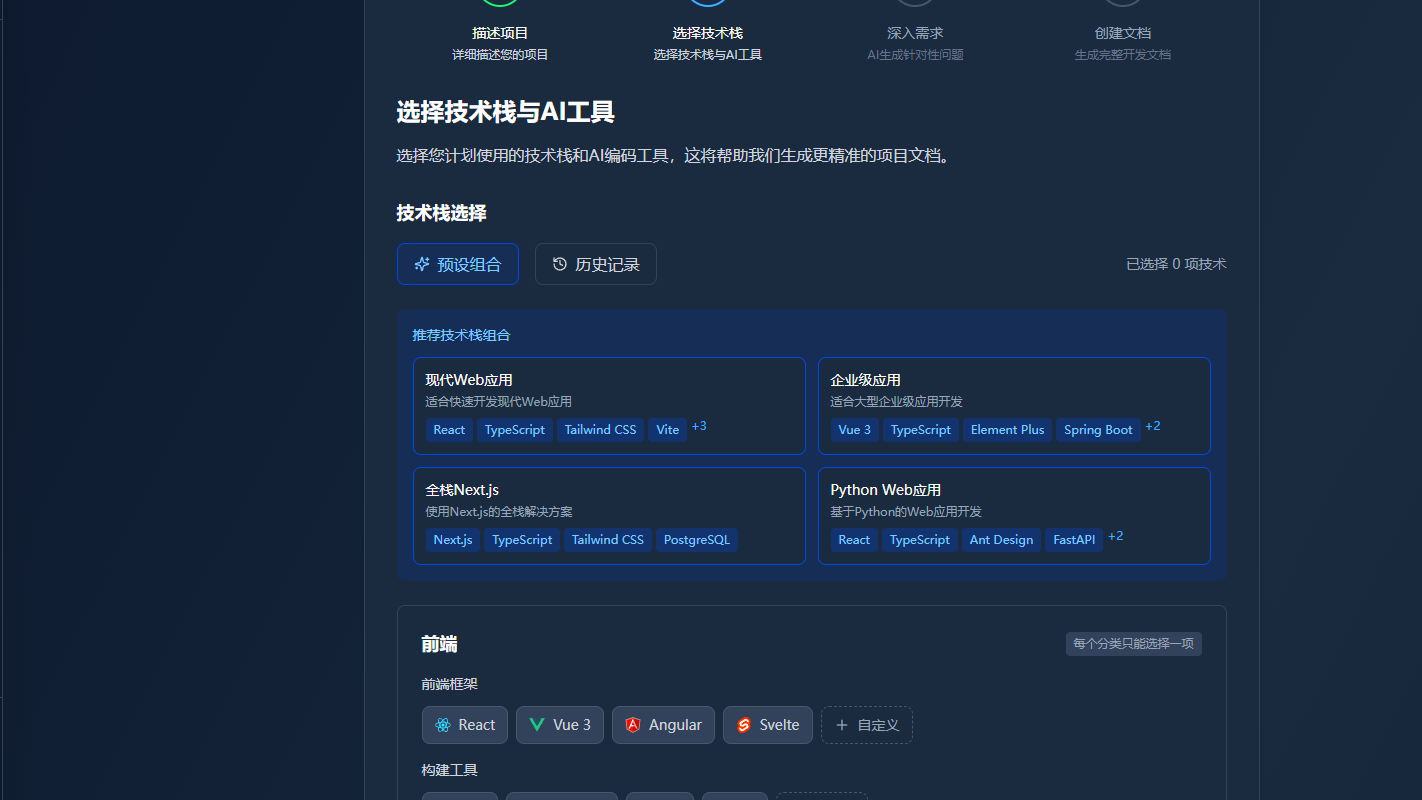Click the 每个分类只能选择一项 badge
Viewport: 1422px width, 800px height.
point(1134,644)
